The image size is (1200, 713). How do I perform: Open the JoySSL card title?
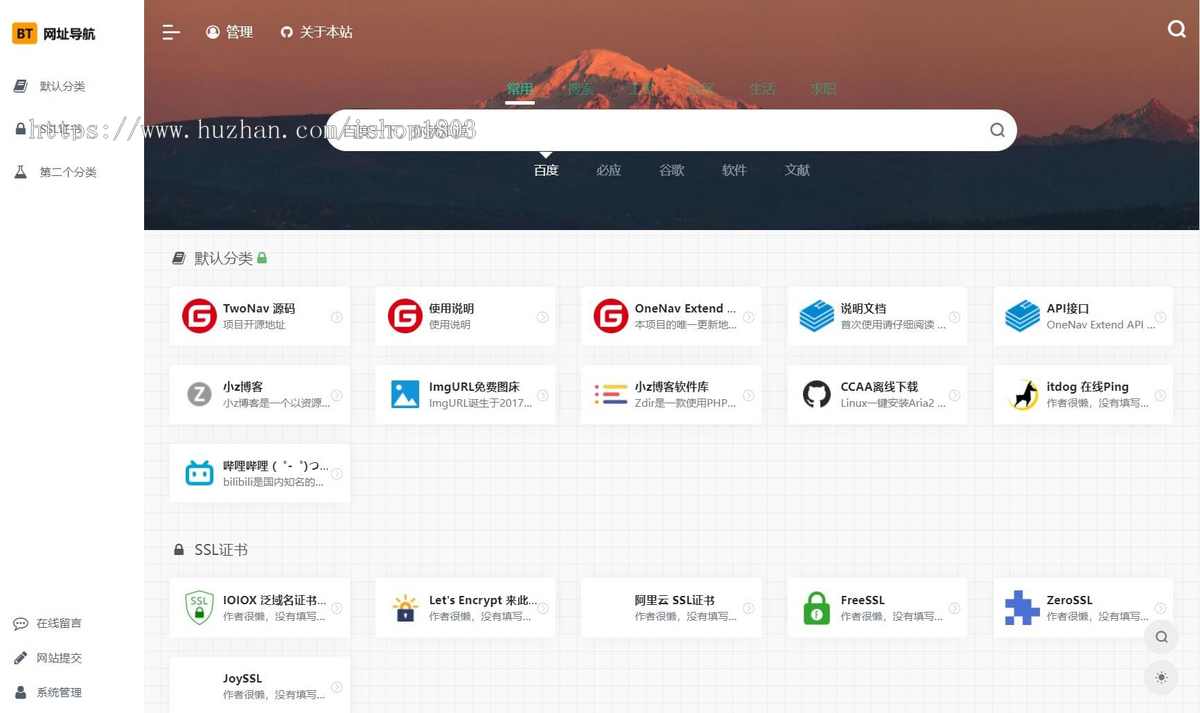pos(243,678)
